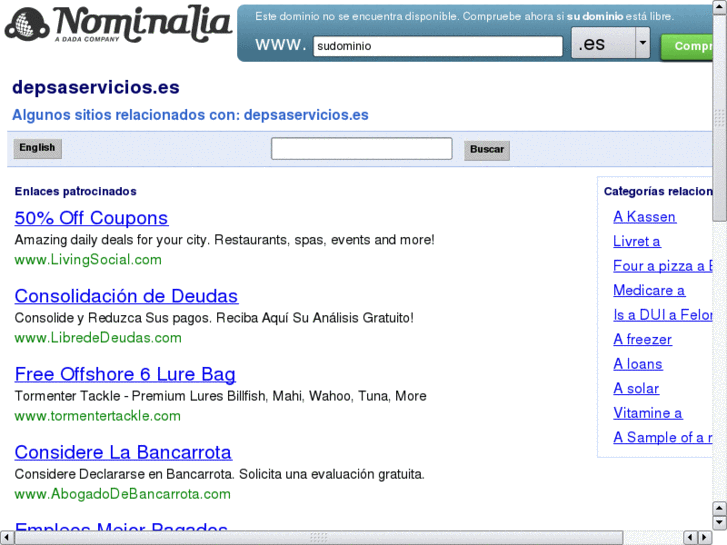
Task: Click the Considere Declararse en Bancarrota text
Action: pos(219,474)
